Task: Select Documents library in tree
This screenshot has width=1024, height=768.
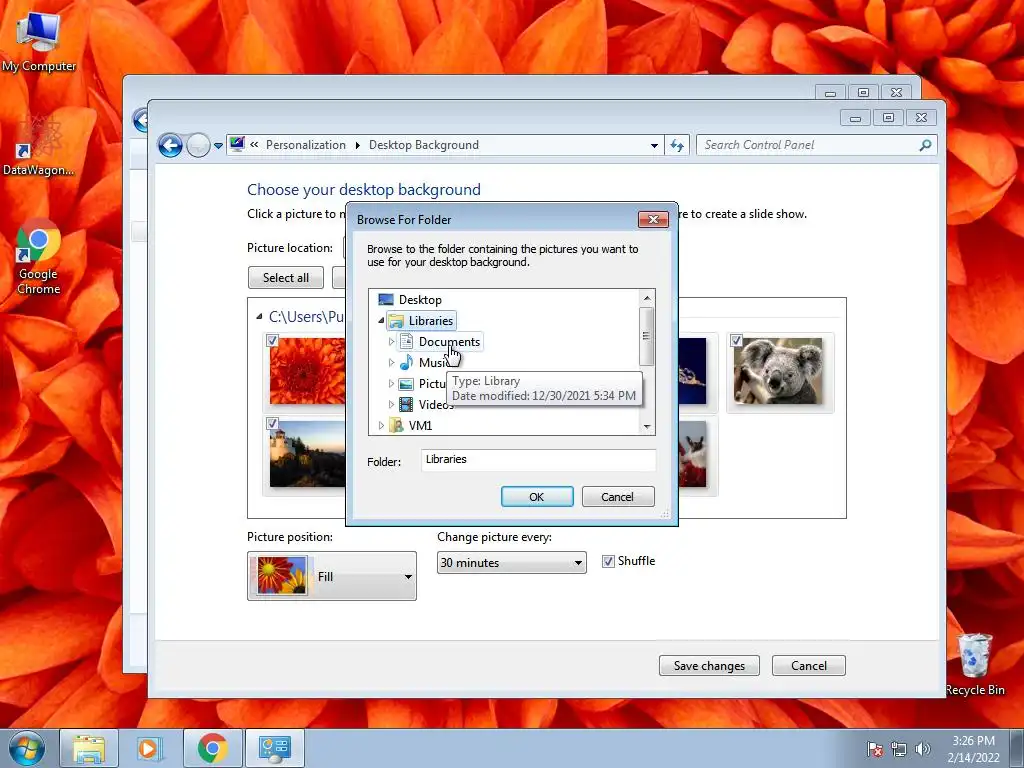Action: (449, 342)
